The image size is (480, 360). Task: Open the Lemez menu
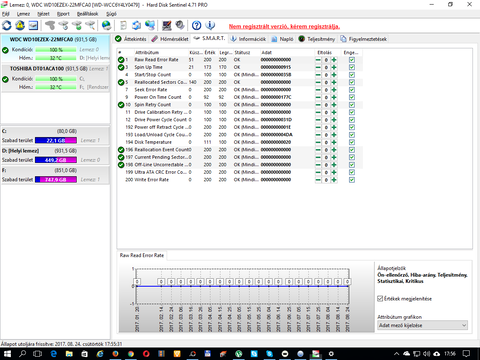pos(23,14)
